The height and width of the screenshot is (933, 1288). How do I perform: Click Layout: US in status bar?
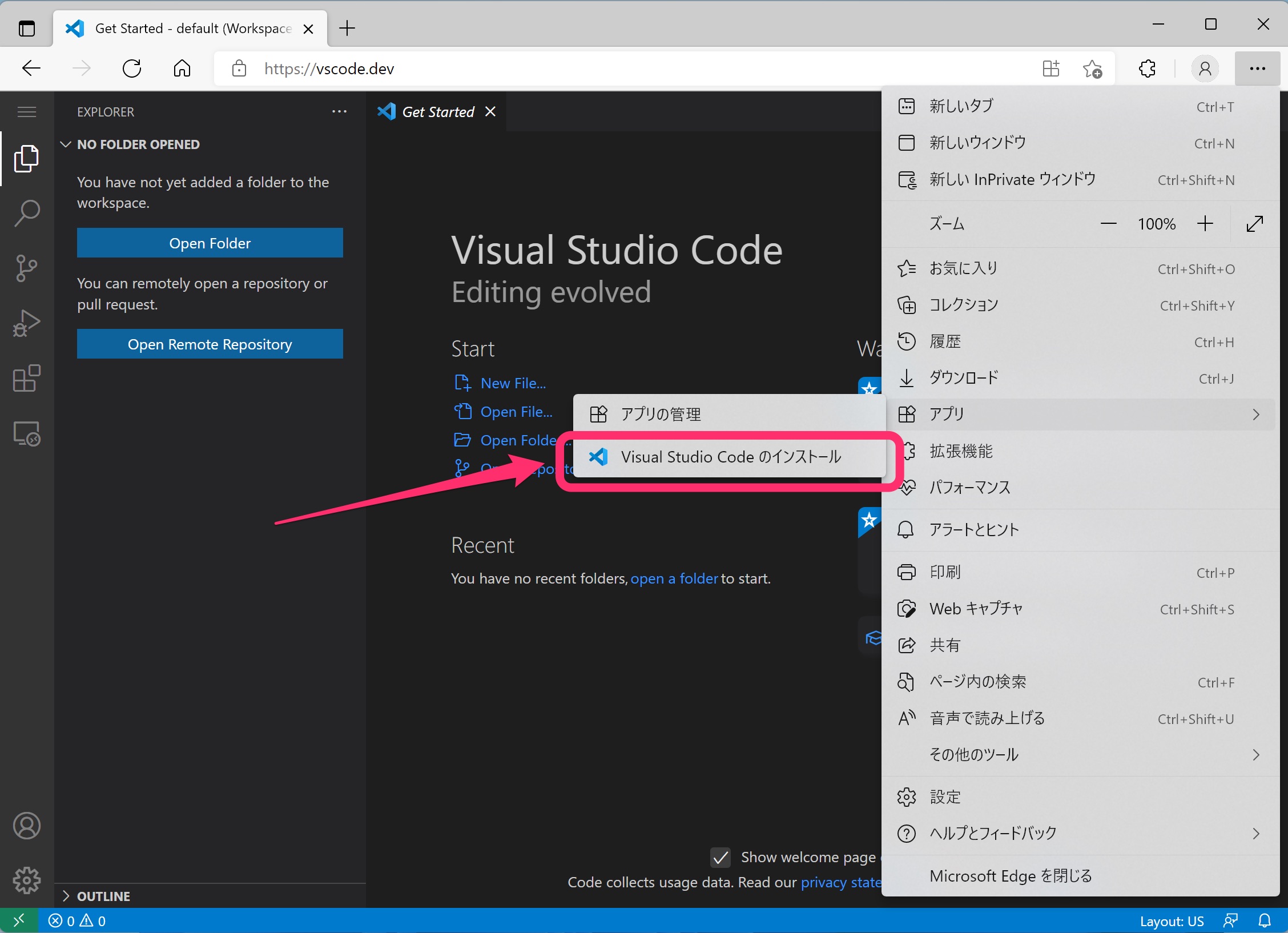point(1172,921)
